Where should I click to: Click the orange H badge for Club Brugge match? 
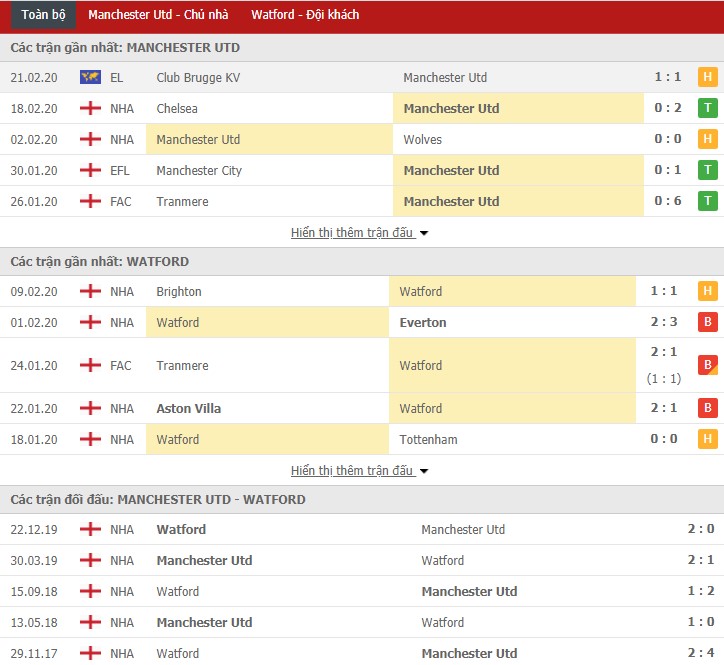pos(707,77)
